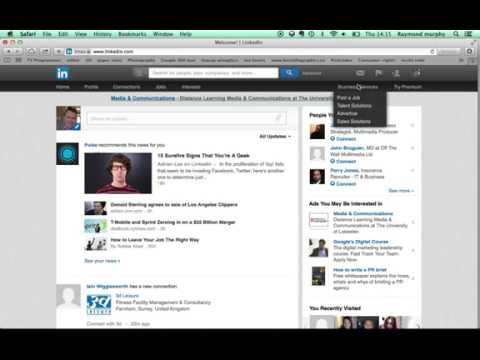Image resolution: width=480 pixels, height=360 pixels.
Task: Click the add bookmark plus button
Action: tap(59, 51)
